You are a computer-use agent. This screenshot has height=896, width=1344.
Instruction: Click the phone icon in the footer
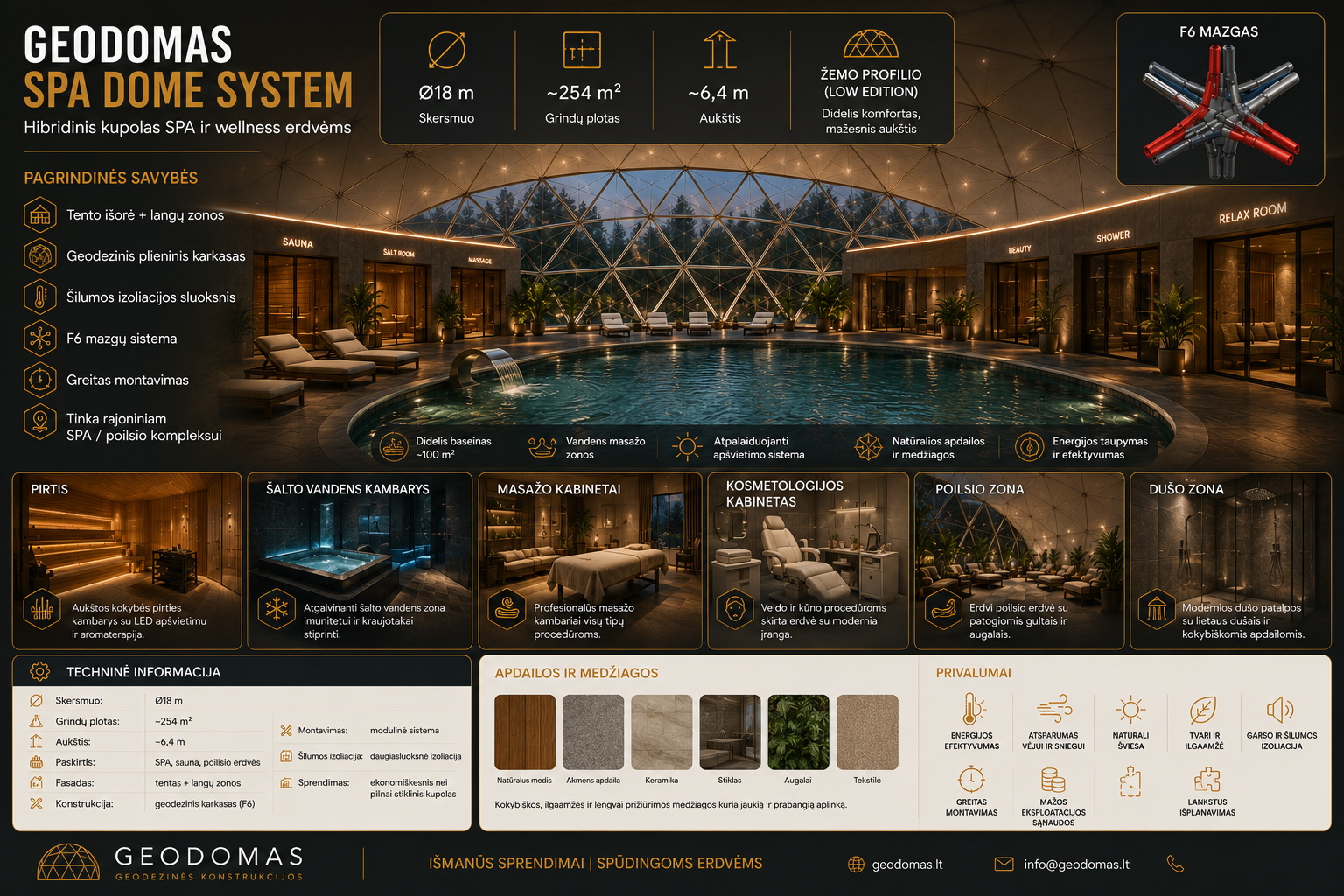point(1175,864)
